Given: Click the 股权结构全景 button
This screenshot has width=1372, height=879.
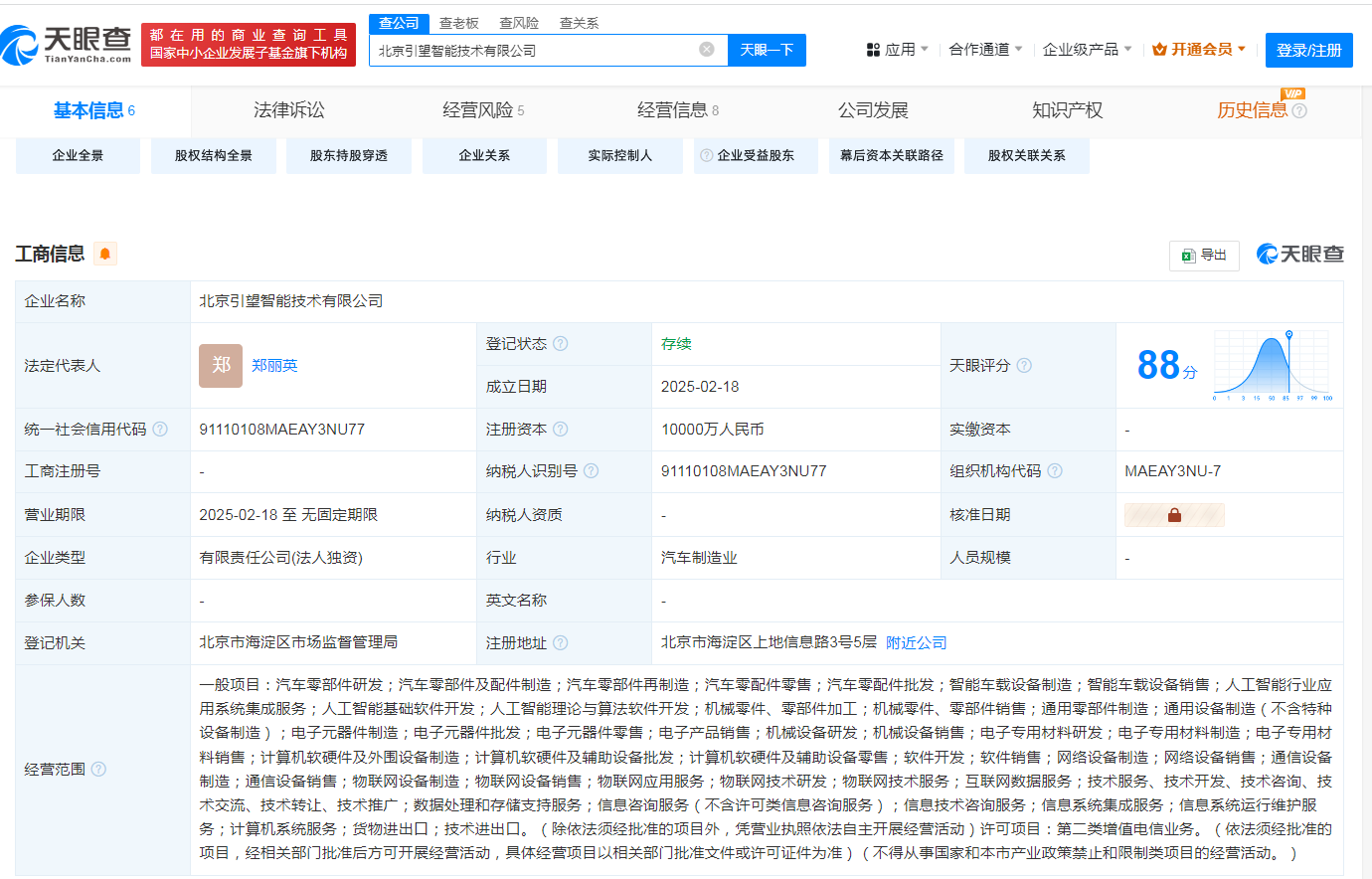Looking at the screenshot, I should (214, 156).
